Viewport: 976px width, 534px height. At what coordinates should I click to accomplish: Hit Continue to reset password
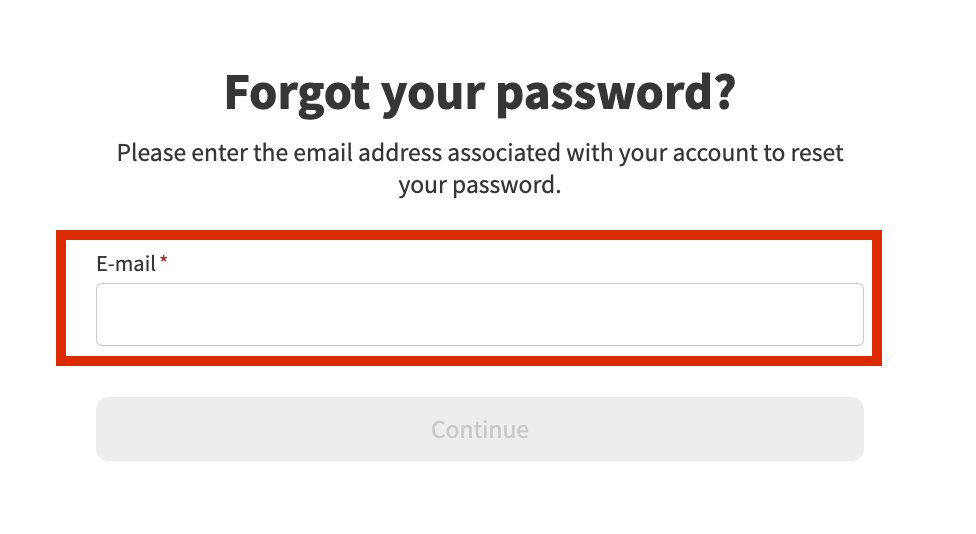[x=479, y=429]
